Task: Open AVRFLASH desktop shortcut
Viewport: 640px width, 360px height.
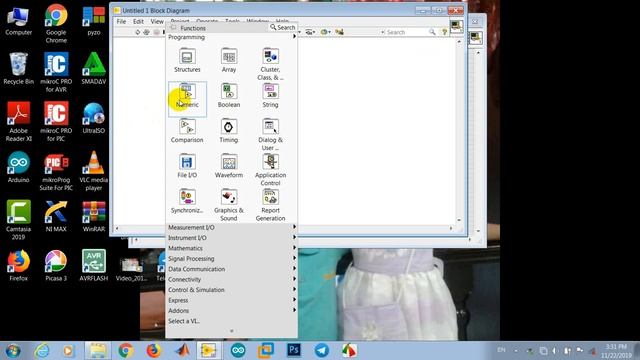Action: click(x=93, y=266)
